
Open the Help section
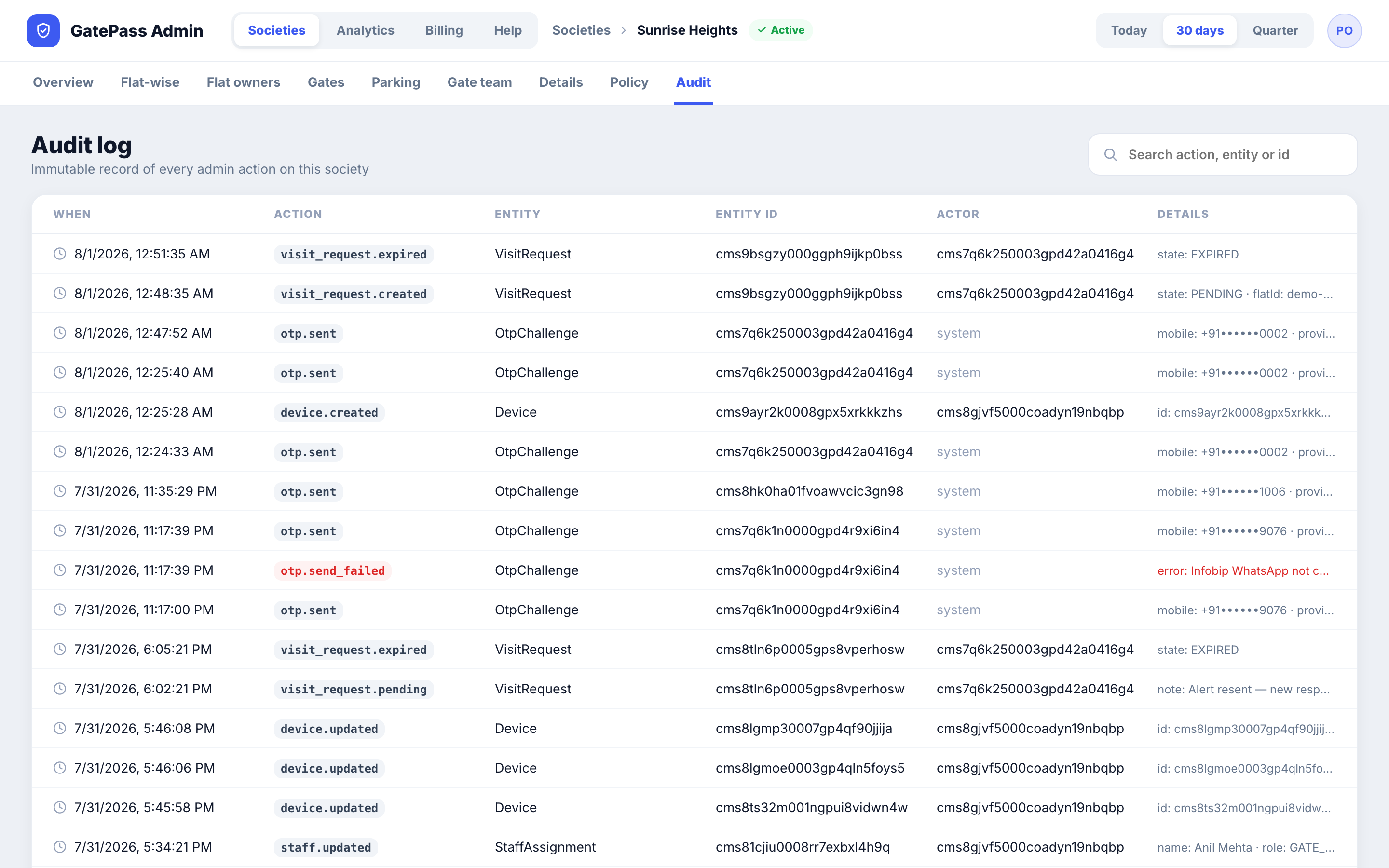pos(507,30)
